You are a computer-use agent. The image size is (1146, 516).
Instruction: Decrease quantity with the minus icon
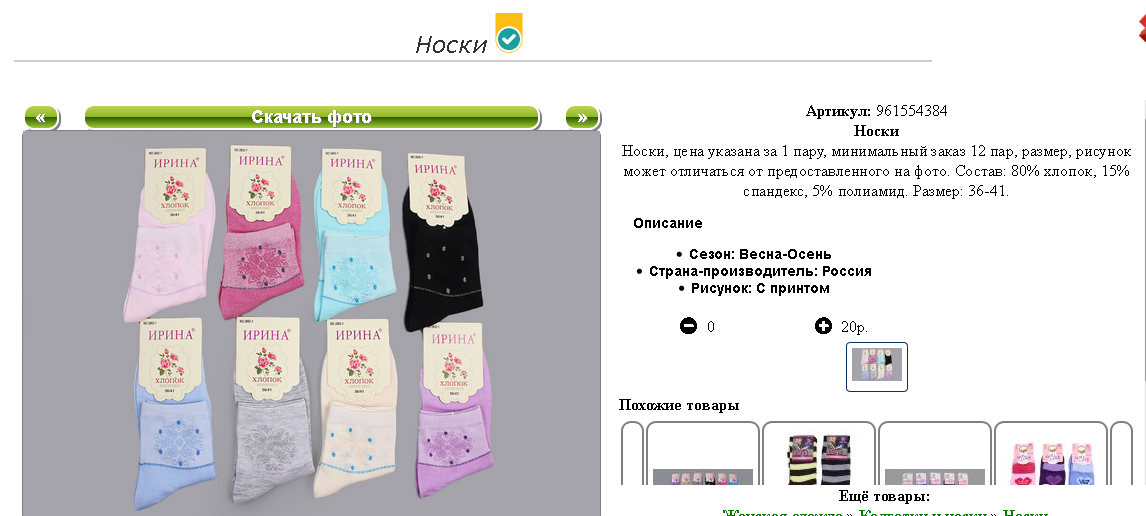click(688, 326)
